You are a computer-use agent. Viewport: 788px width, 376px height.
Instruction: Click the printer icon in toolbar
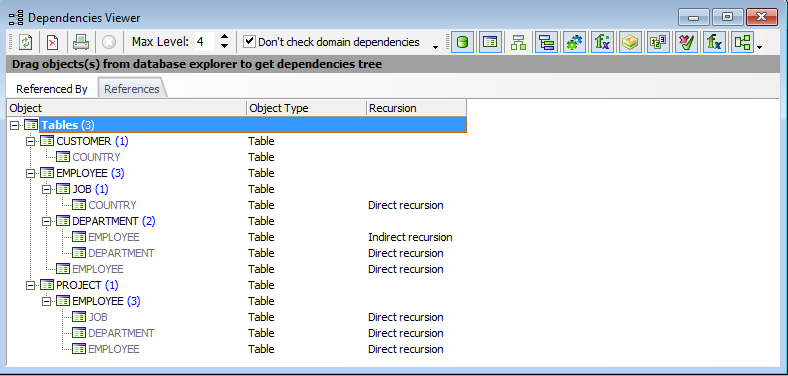click(x=80, y=42)
